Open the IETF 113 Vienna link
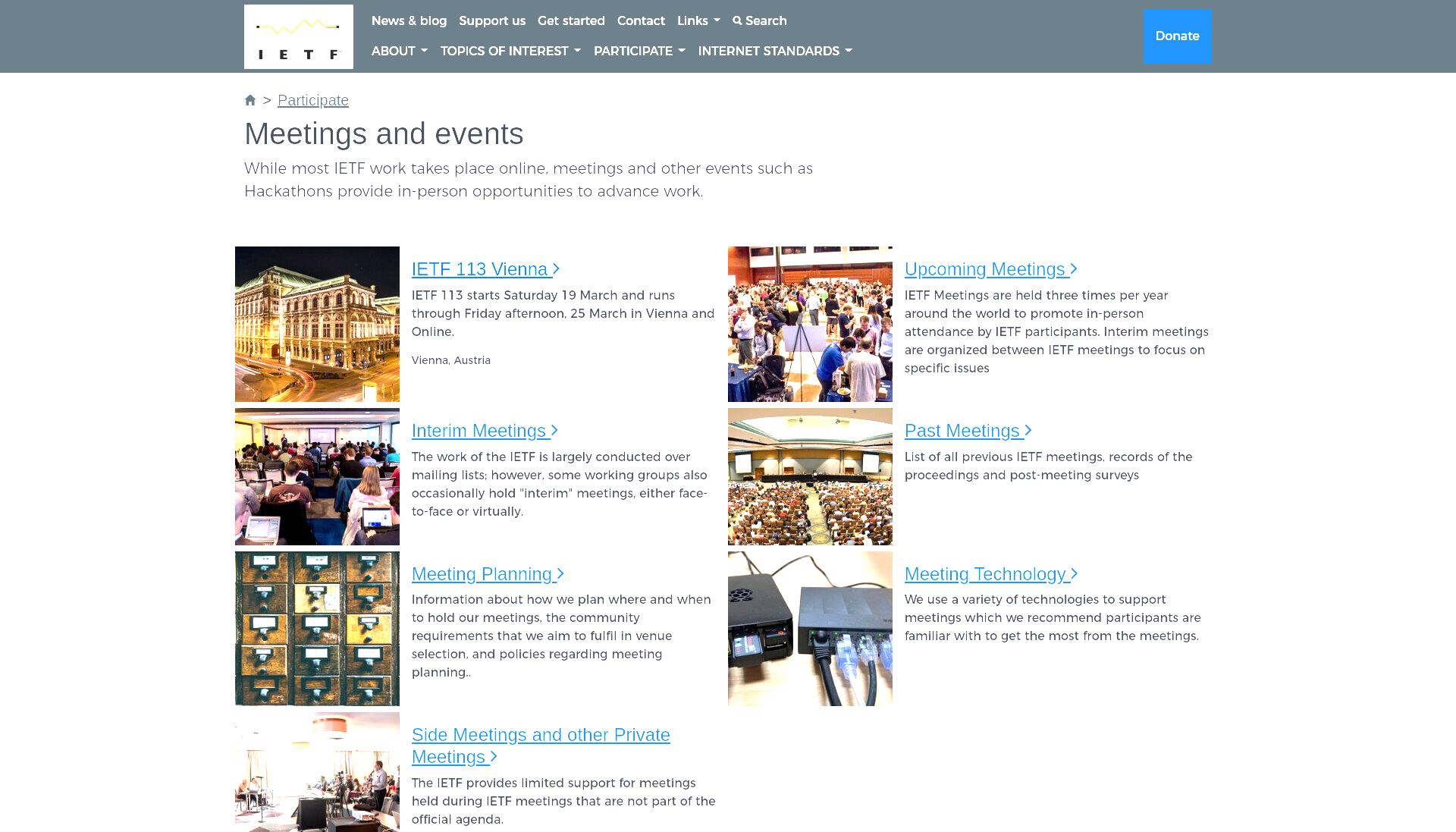Screen dimensions: 1456x832 (x=485, y=269)
